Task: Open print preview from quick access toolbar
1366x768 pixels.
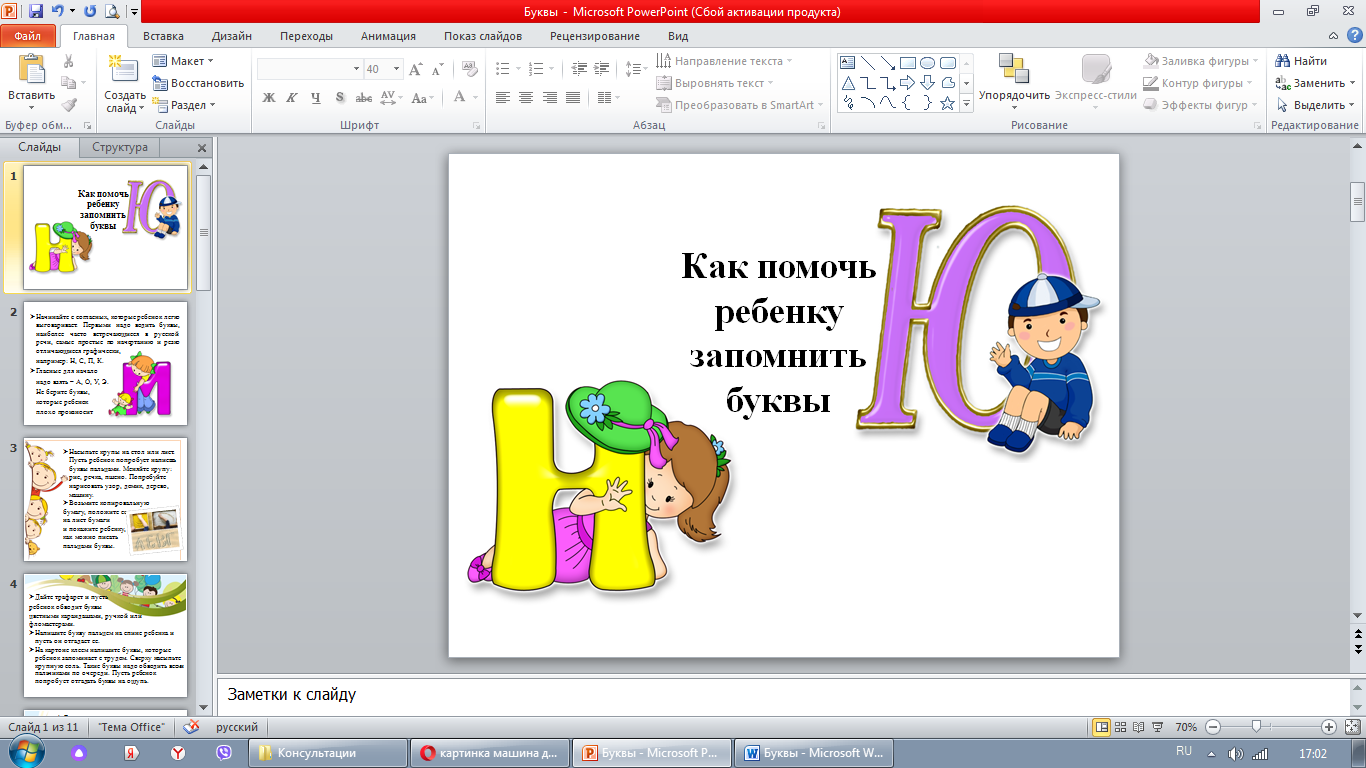Action: 111,12
